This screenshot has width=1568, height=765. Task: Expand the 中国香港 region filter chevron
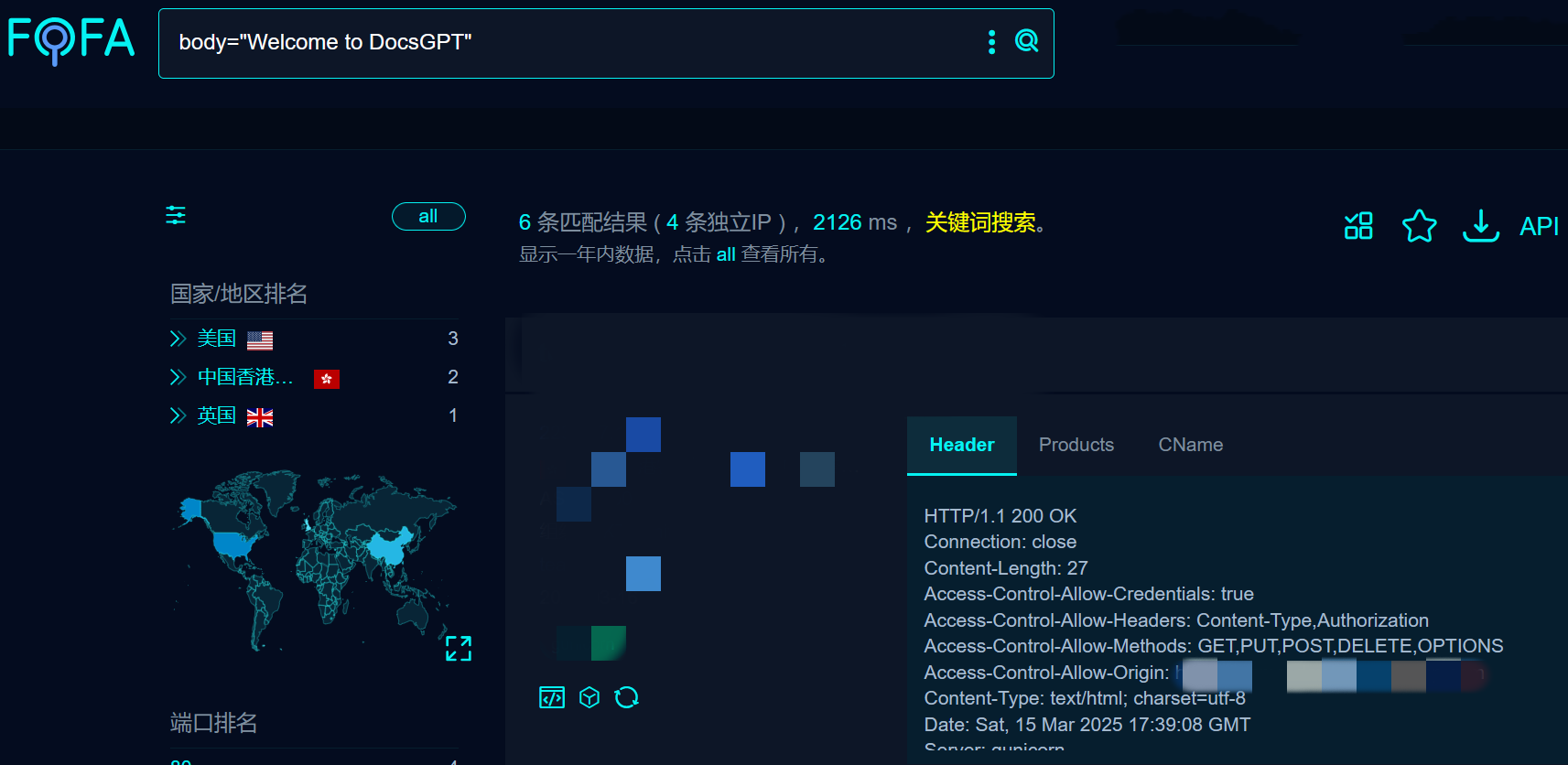178,377
